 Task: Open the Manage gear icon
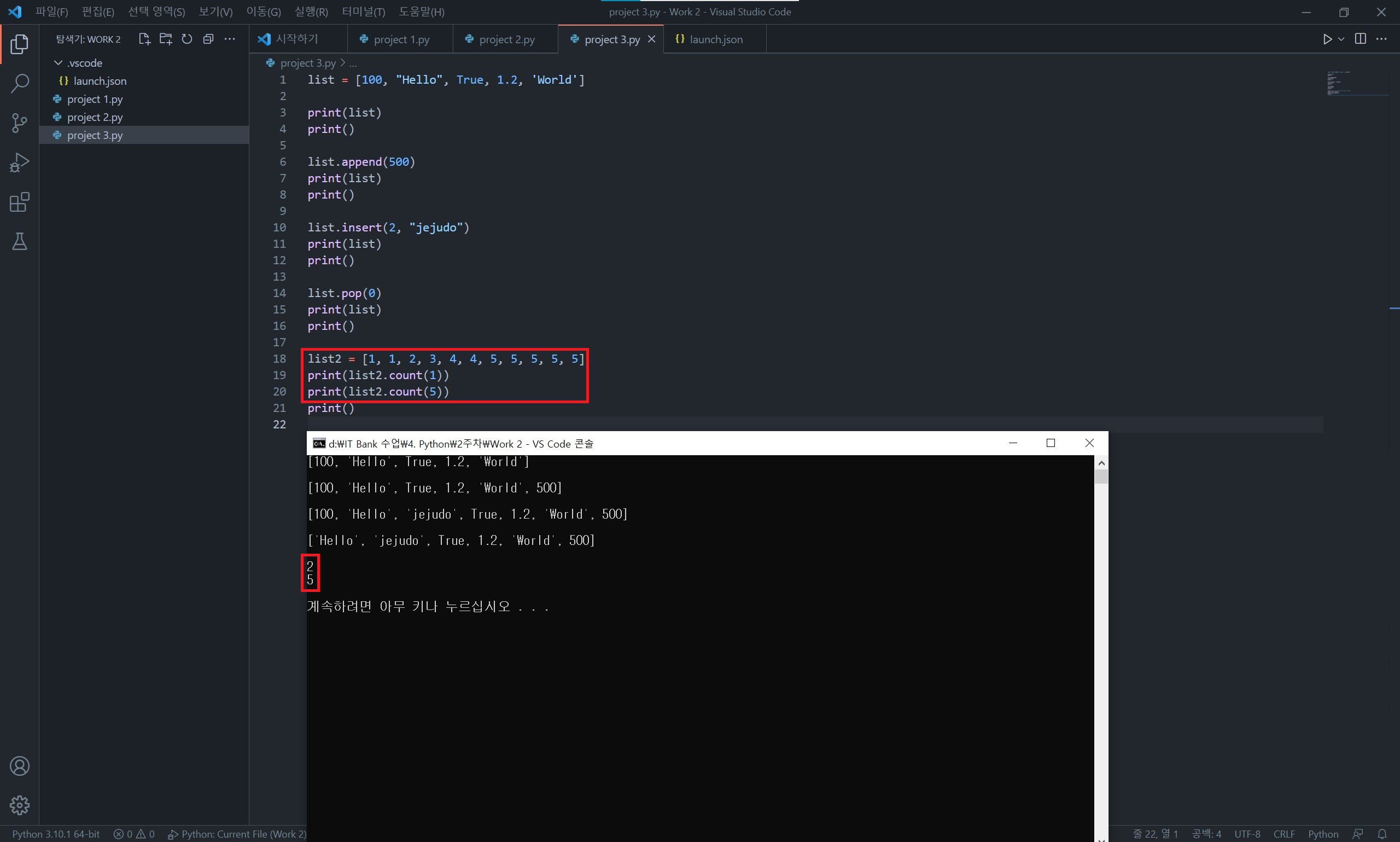click(19, 805)
